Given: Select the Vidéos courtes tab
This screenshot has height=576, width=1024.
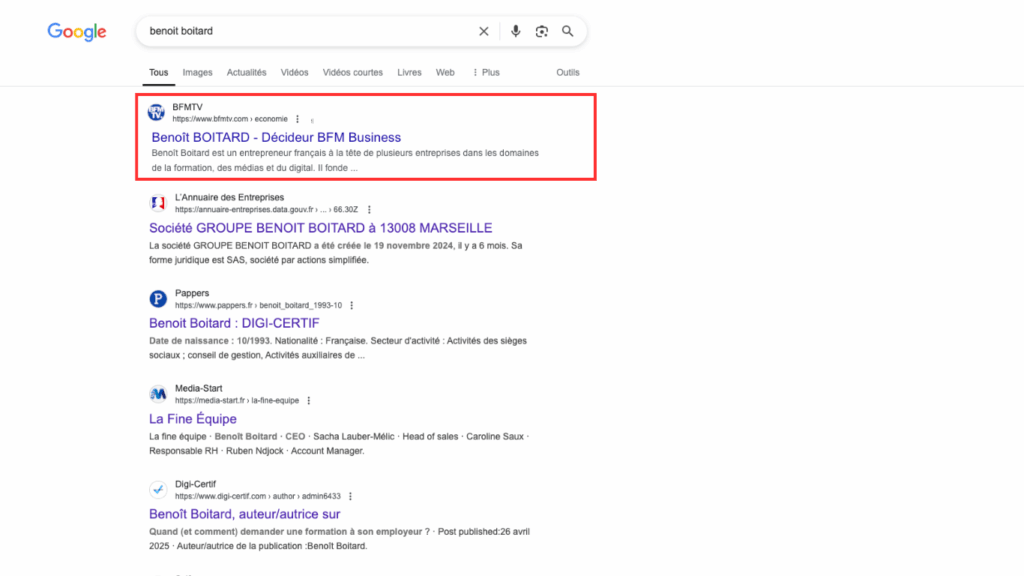Looking at the screenshot, I should (x=352, y=72).
